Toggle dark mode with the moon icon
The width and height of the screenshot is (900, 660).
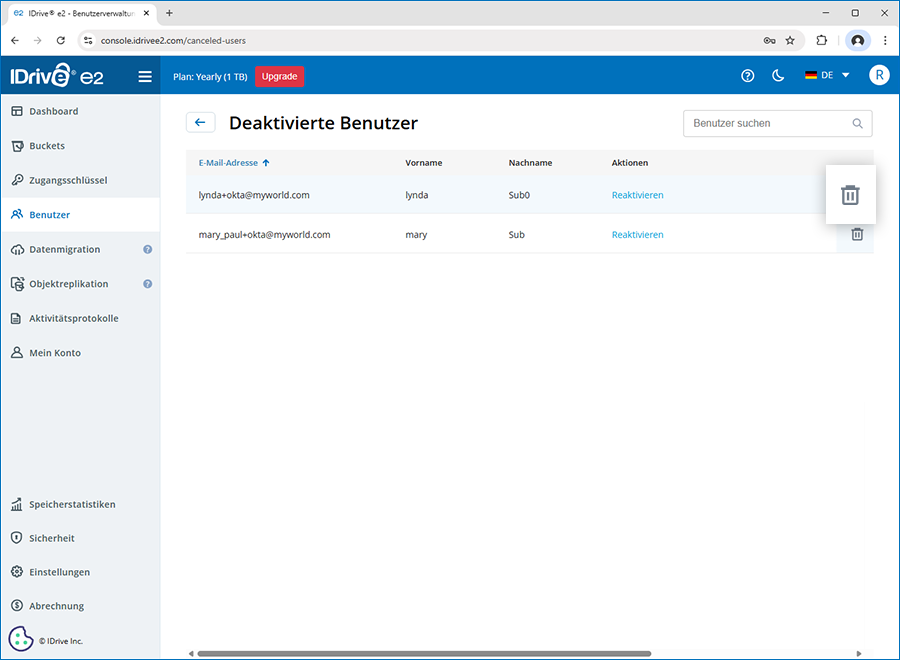[778, 76]
